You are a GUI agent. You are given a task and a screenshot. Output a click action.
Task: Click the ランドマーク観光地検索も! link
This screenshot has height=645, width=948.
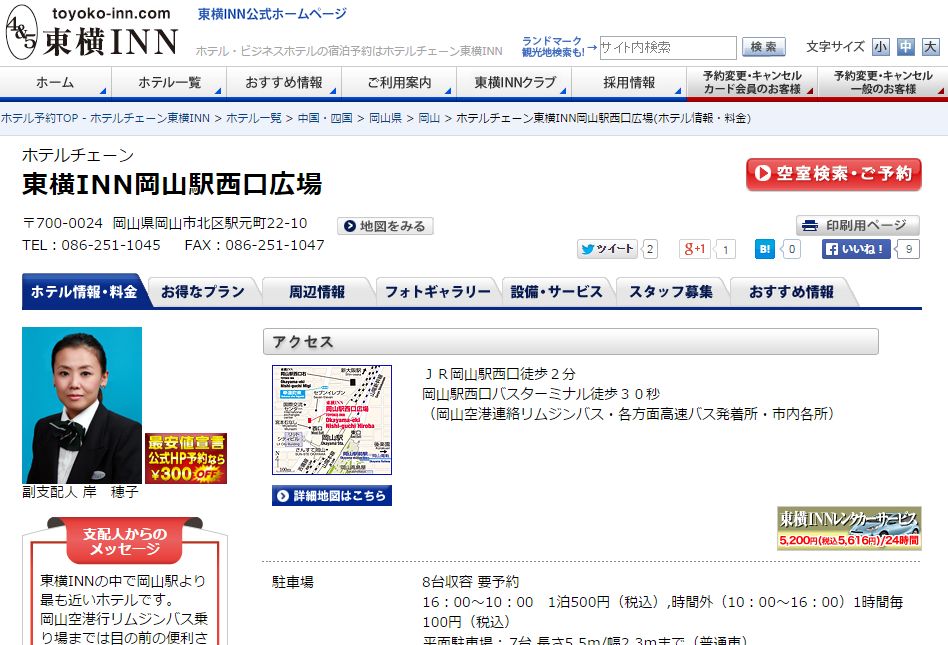[552, 47]
